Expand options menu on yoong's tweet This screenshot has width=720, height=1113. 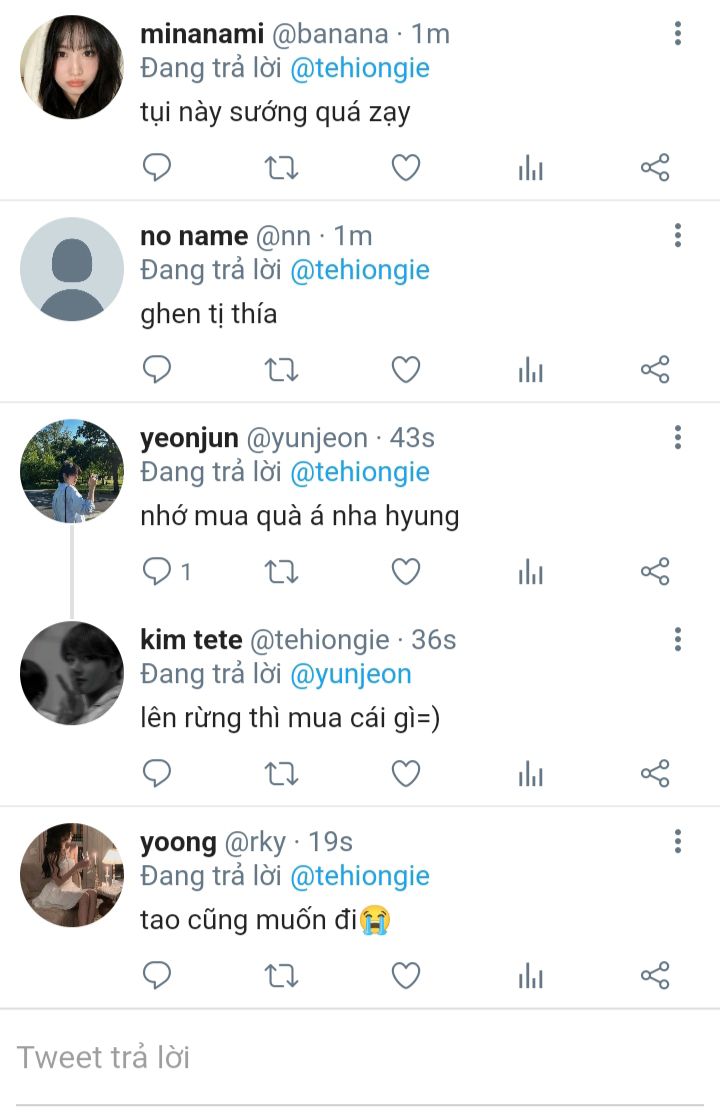pos(678,841)
